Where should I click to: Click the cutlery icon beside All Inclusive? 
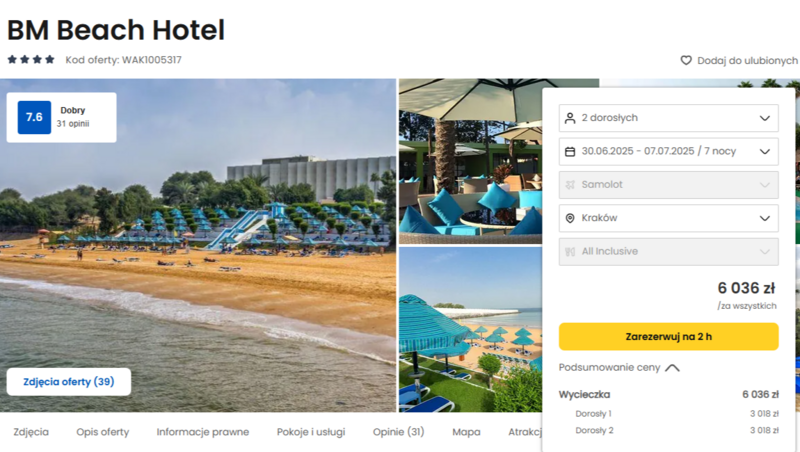[570, 252]
